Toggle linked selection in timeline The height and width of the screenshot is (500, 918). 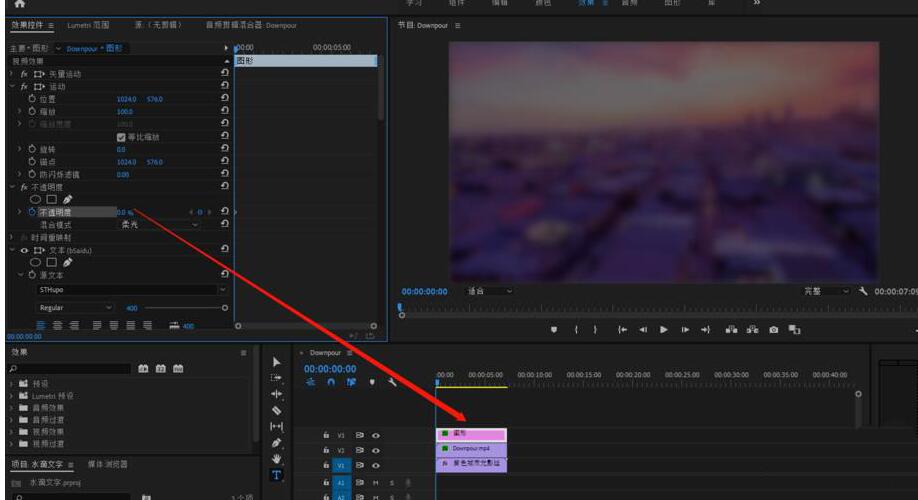pos(351,382)
